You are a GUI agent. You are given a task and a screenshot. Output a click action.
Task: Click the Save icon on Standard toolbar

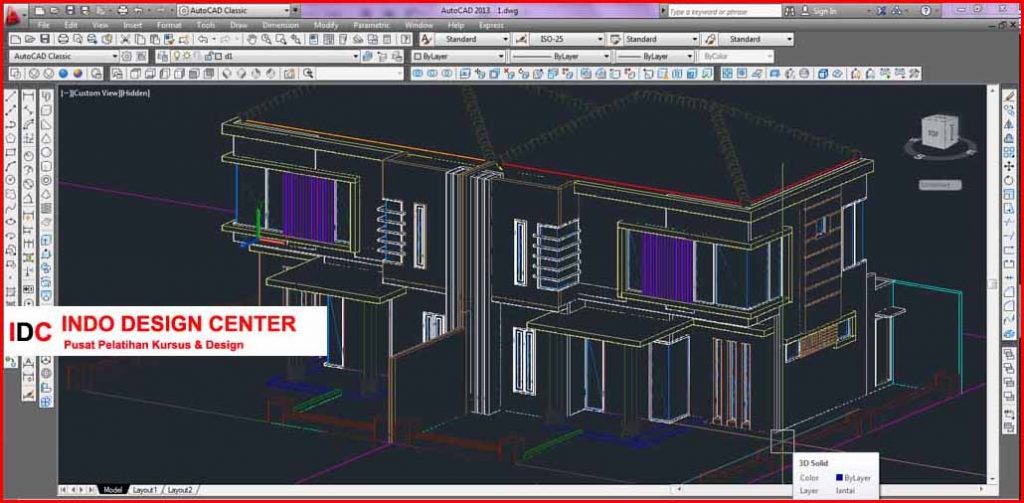[44, 39]
